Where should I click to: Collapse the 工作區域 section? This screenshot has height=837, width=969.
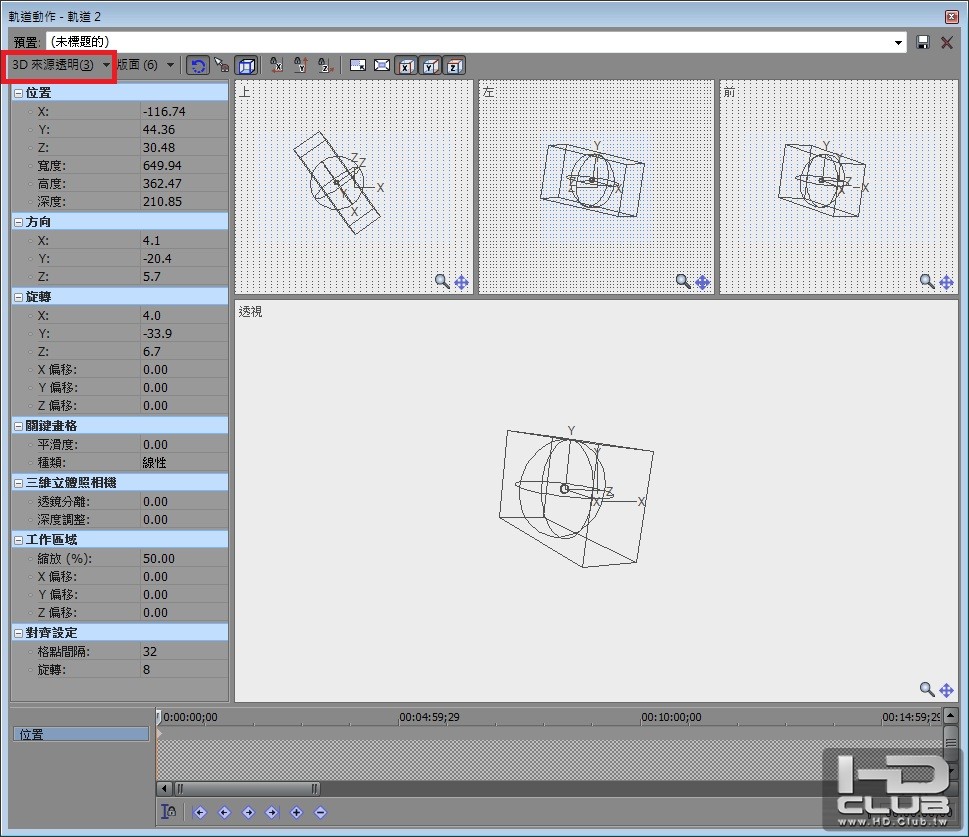coord(19,540)
